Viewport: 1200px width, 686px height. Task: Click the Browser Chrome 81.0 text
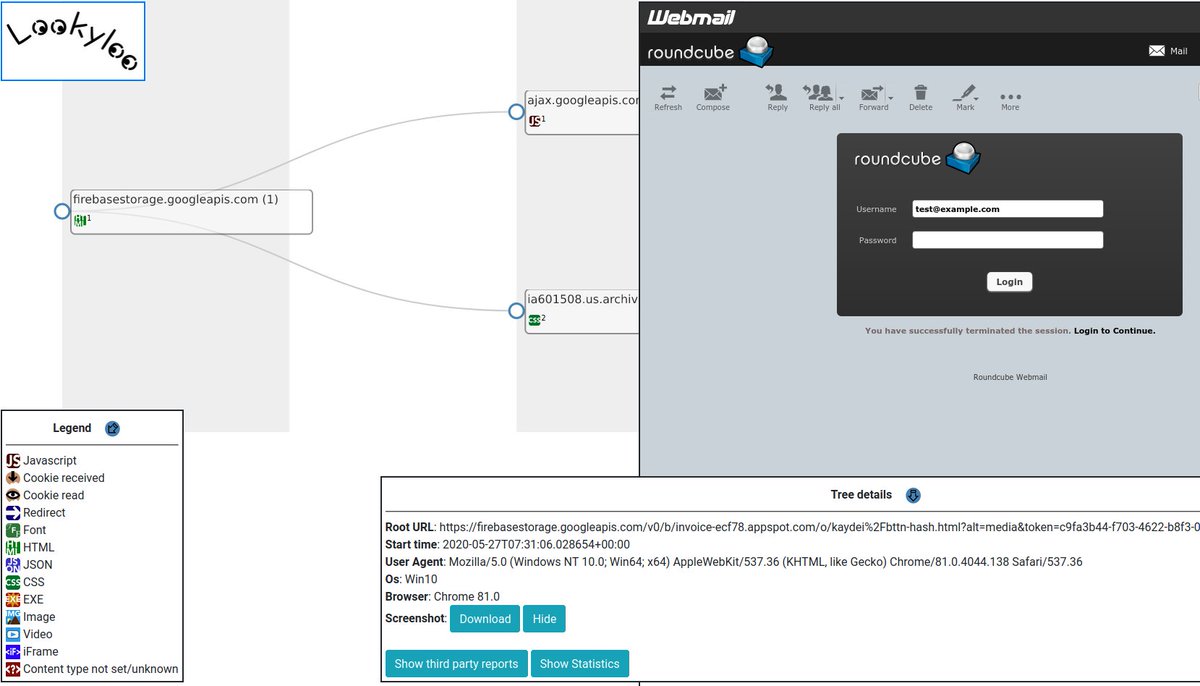pyautogui.click(x=442, y=597)
